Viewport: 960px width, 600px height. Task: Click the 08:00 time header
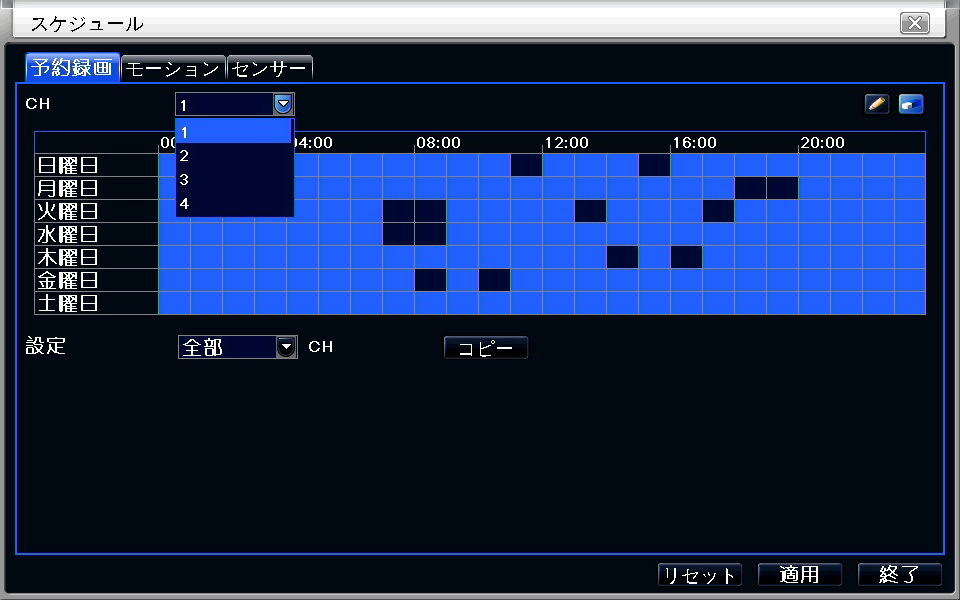coord(438,143)
